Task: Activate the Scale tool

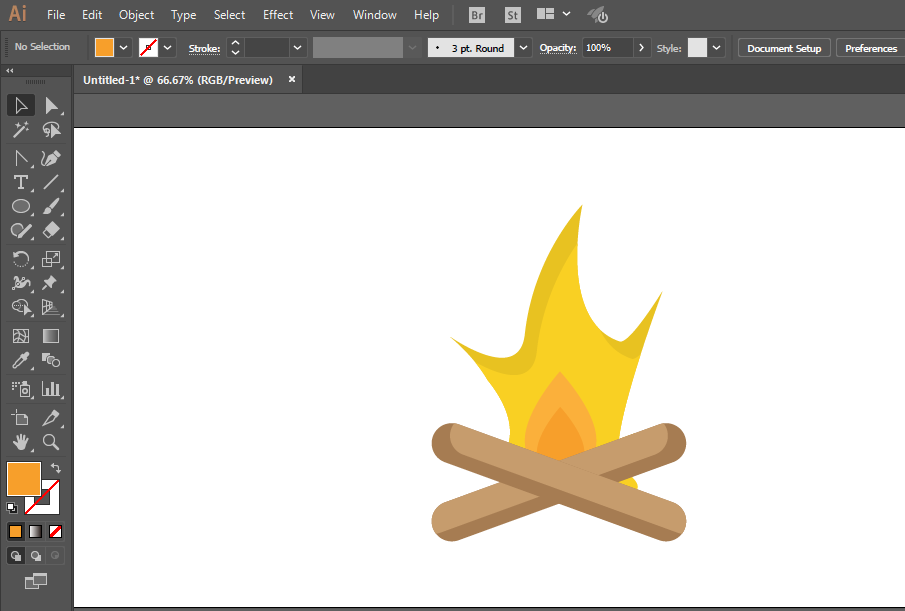Action: pos(51,259)
